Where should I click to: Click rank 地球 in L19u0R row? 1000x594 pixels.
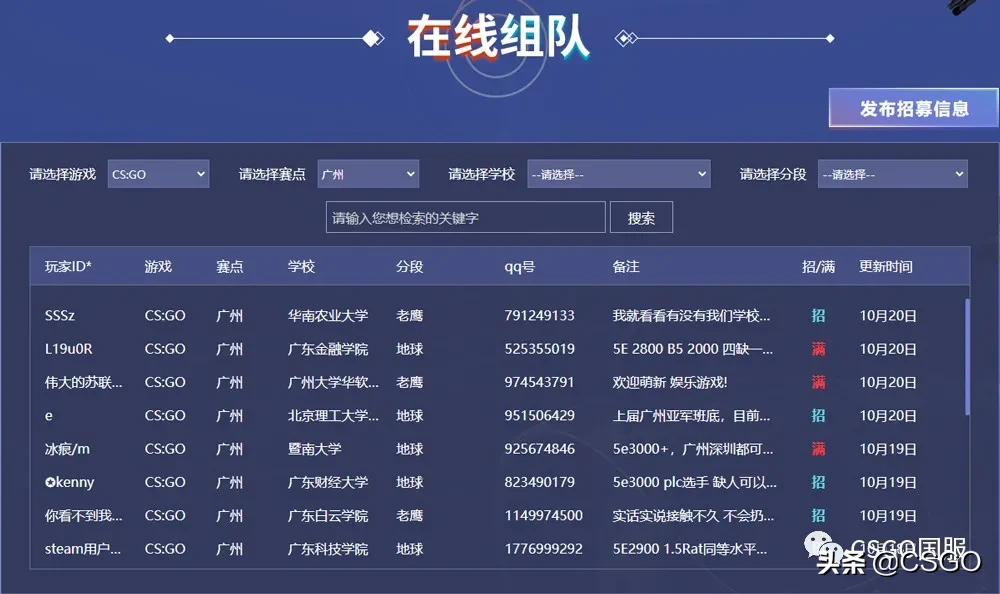pos(409,349)
